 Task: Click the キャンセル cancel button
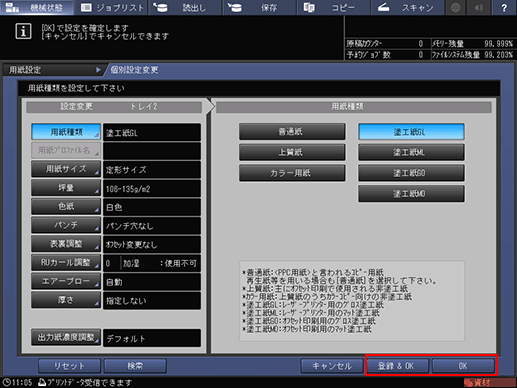point(332,366)
